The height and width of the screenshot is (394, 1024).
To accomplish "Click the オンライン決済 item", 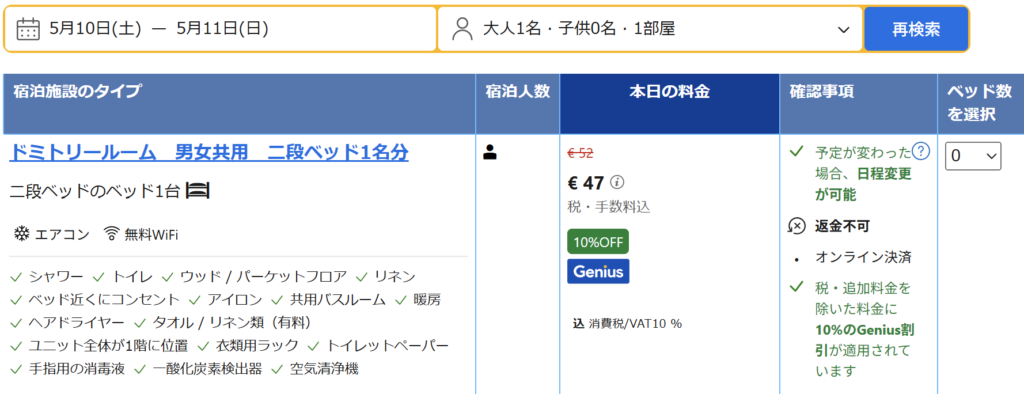I will 863,257.
